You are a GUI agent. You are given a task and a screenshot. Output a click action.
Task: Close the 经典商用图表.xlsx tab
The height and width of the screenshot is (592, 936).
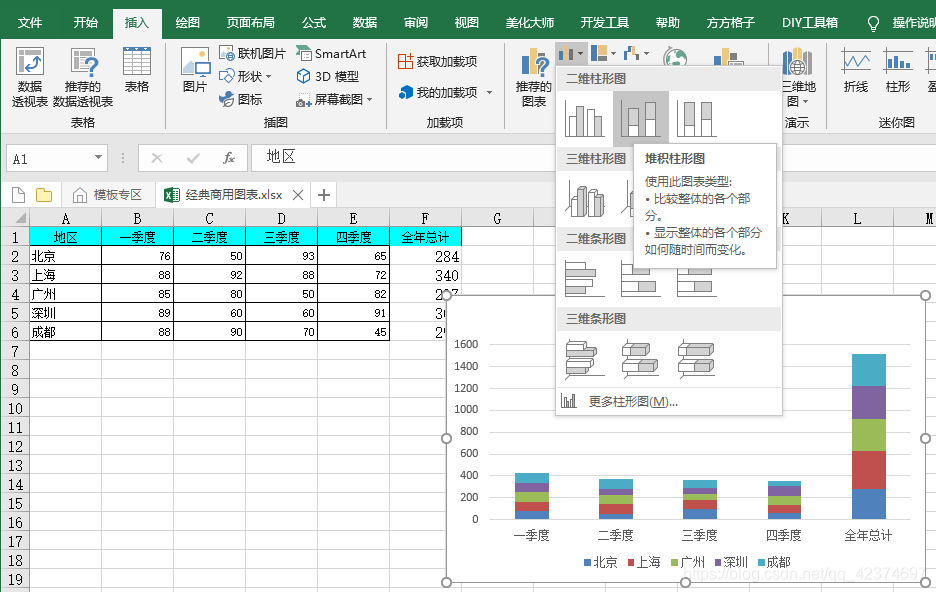point(298,195)
